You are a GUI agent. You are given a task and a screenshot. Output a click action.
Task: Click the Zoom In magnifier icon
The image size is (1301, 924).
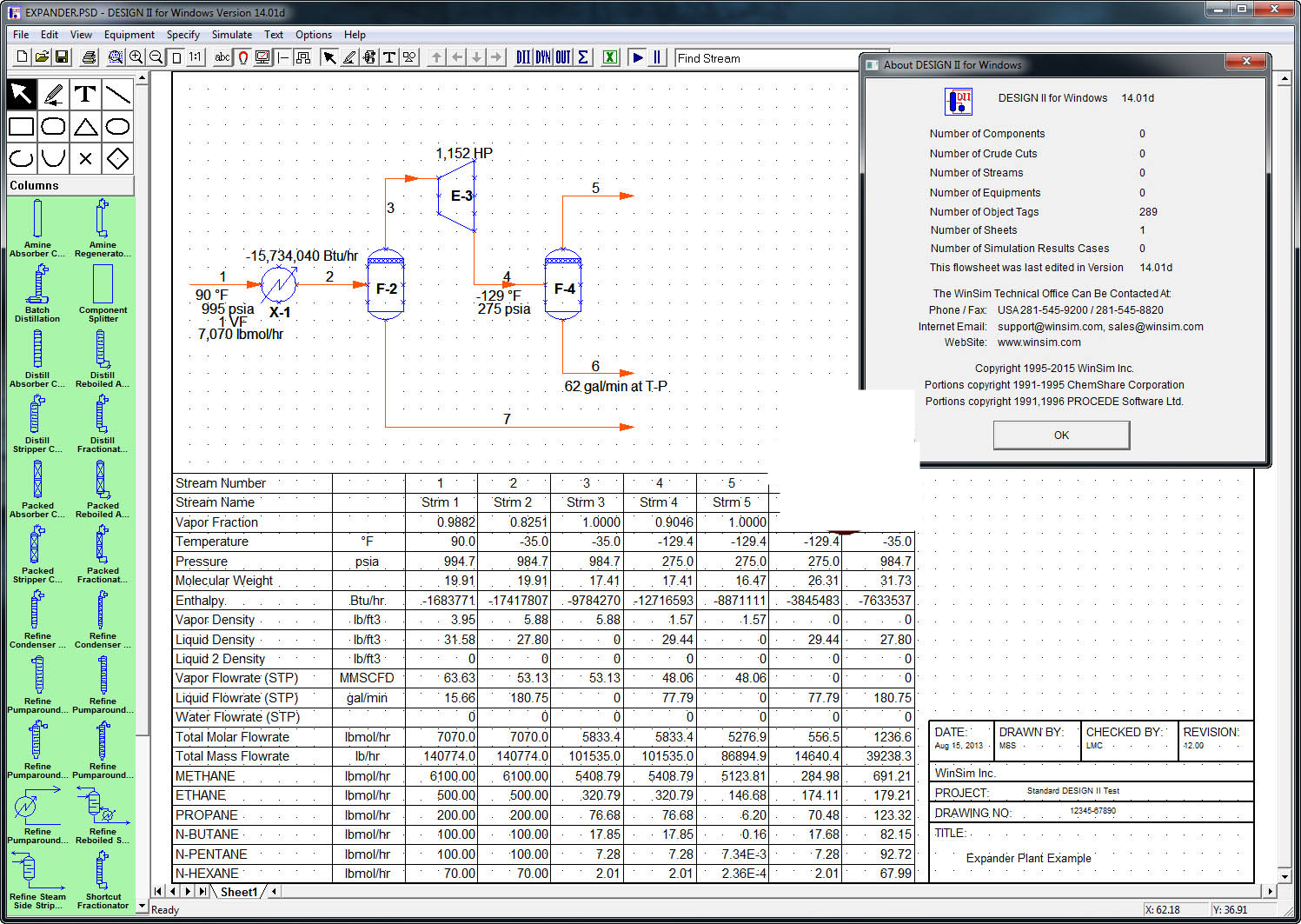tap(136, 57)
